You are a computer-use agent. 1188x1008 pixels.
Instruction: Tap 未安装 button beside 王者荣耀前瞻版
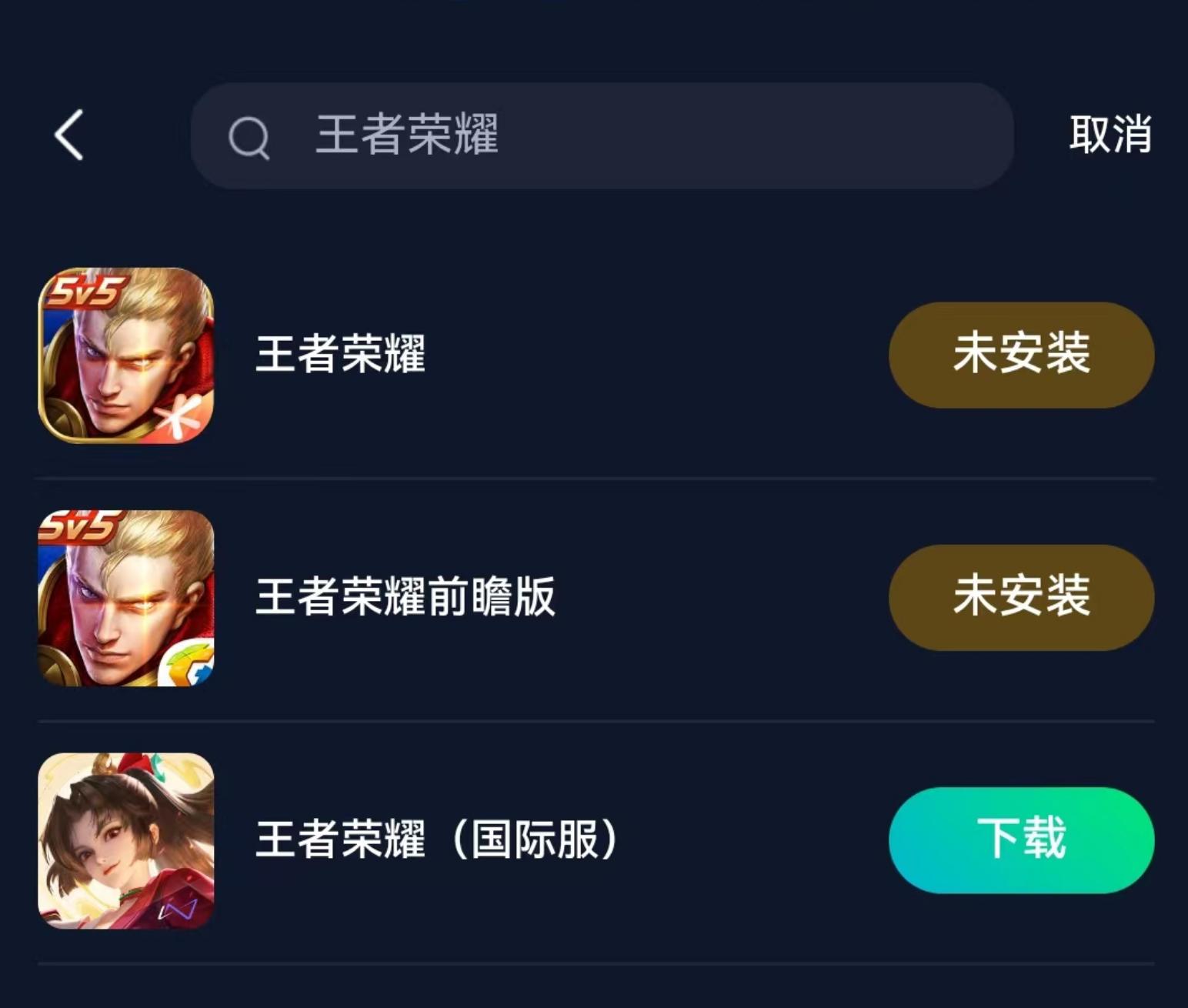1021,597
